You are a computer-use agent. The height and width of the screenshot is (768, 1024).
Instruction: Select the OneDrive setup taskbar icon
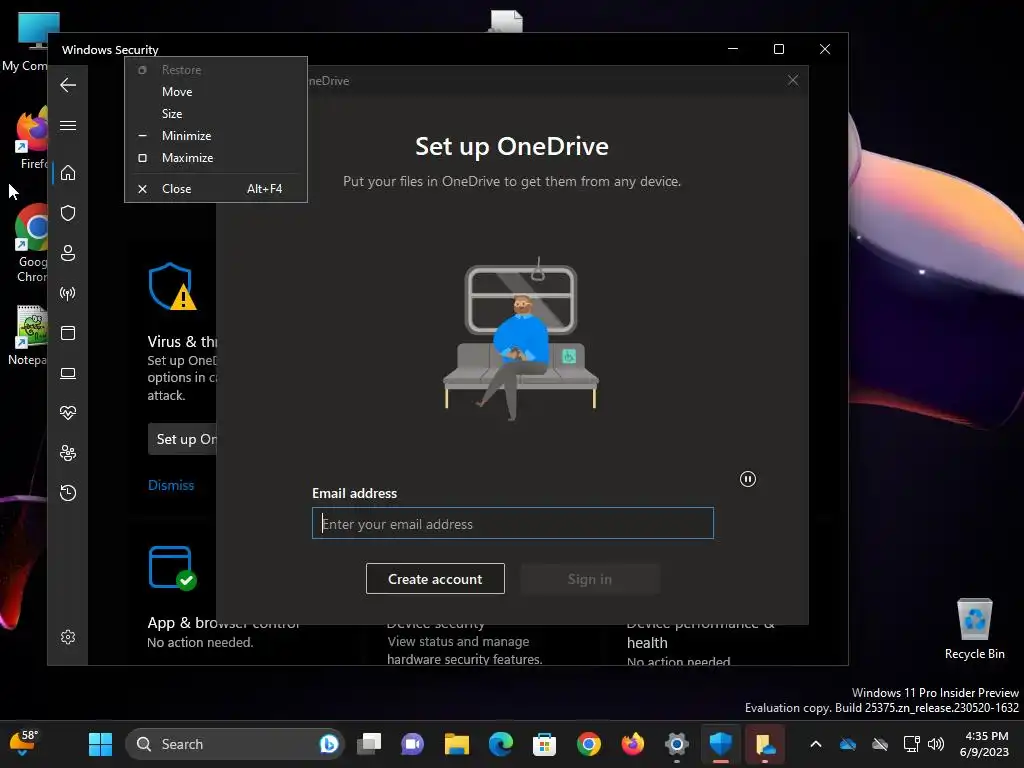click(x=765, y=744)
